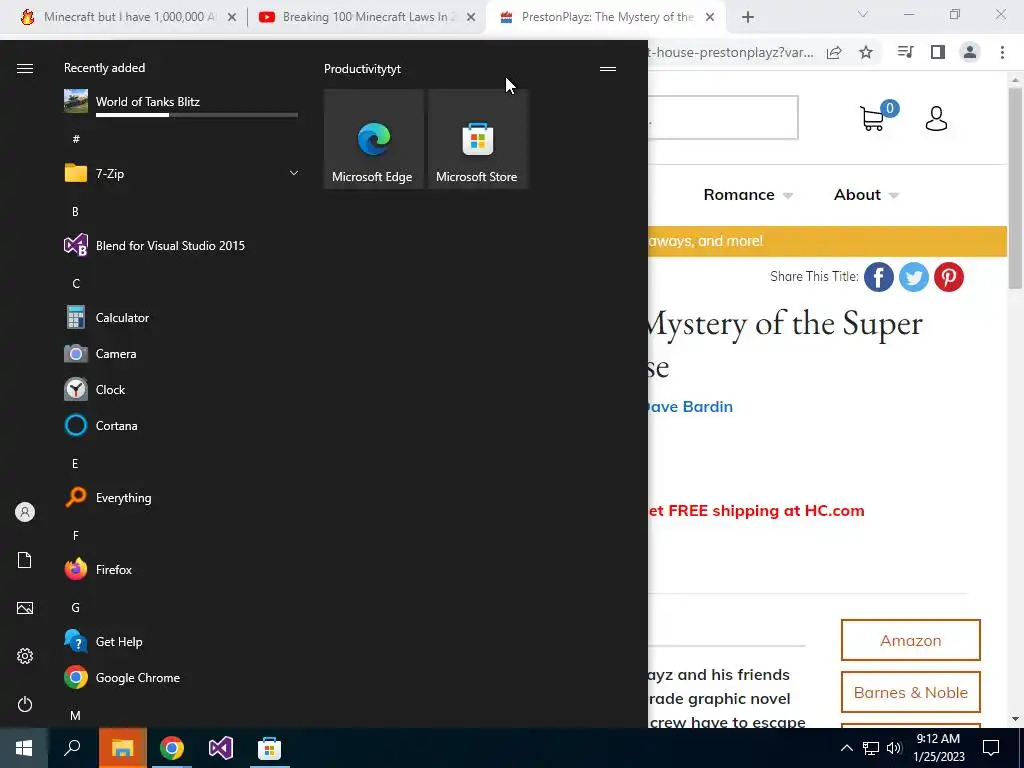Open taskbar Search magnifier

coord(72,748)
